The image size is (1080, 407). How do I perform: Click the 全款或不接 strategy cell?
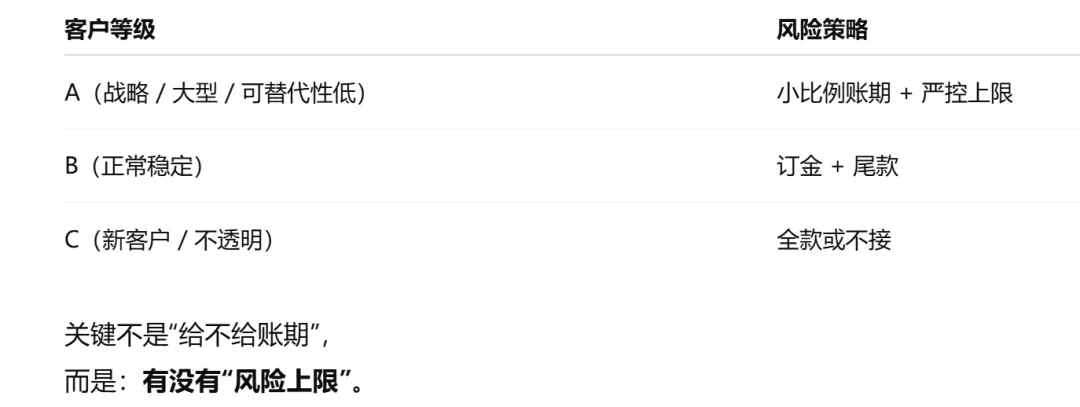833,241
